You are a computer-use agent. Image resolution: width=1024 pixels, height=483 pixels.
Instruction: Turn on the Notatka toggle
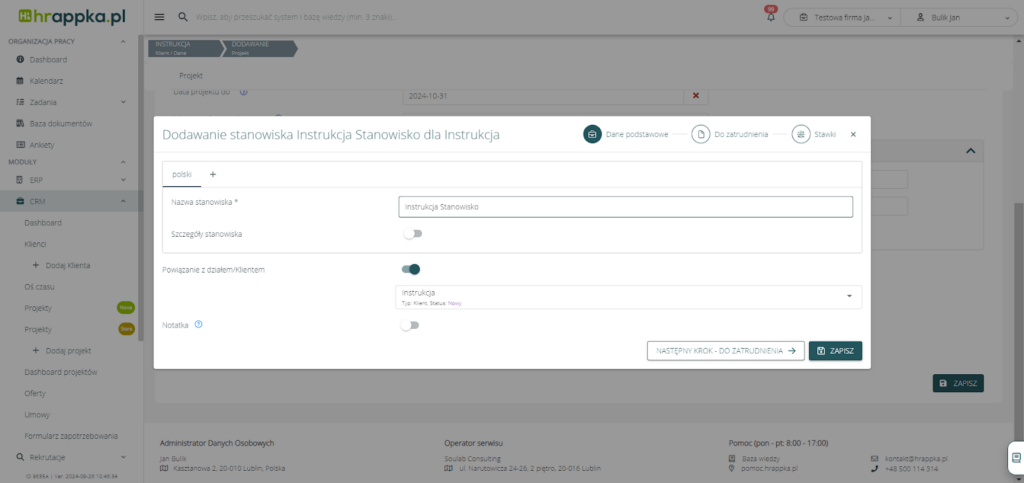pos(411,325)
